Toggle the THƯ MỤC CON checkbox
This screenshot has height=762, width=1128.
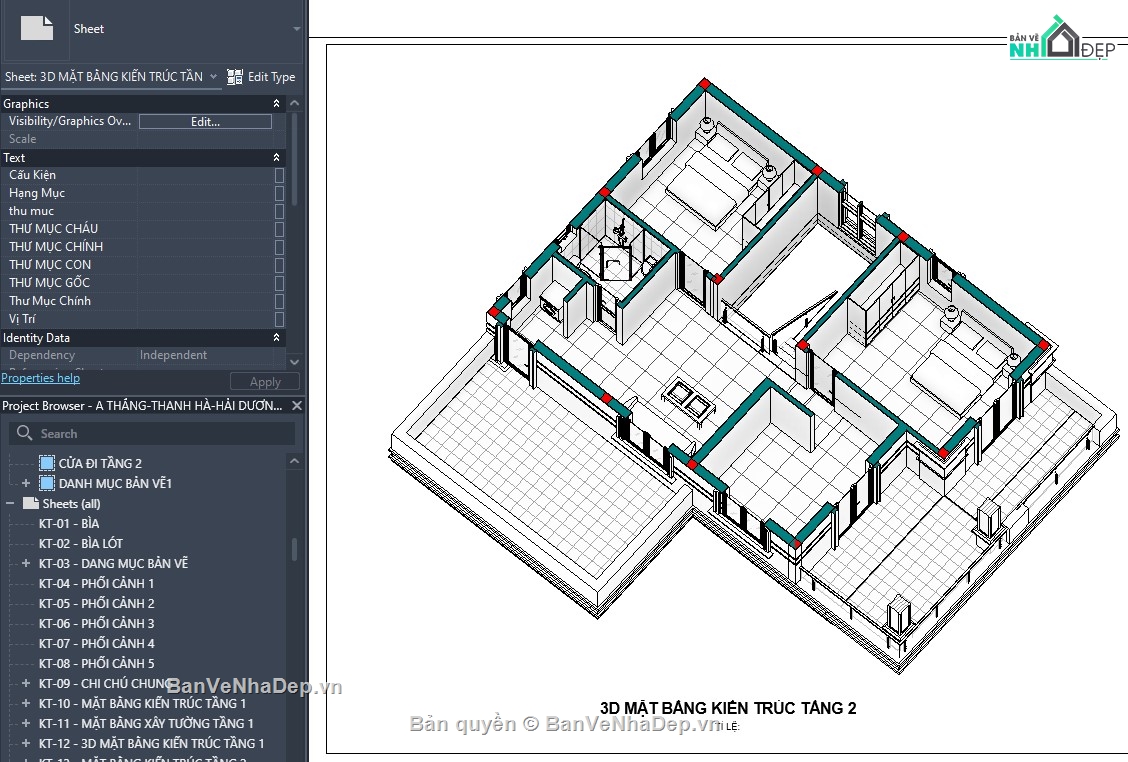pyautogui.click(x=279, y=265)
